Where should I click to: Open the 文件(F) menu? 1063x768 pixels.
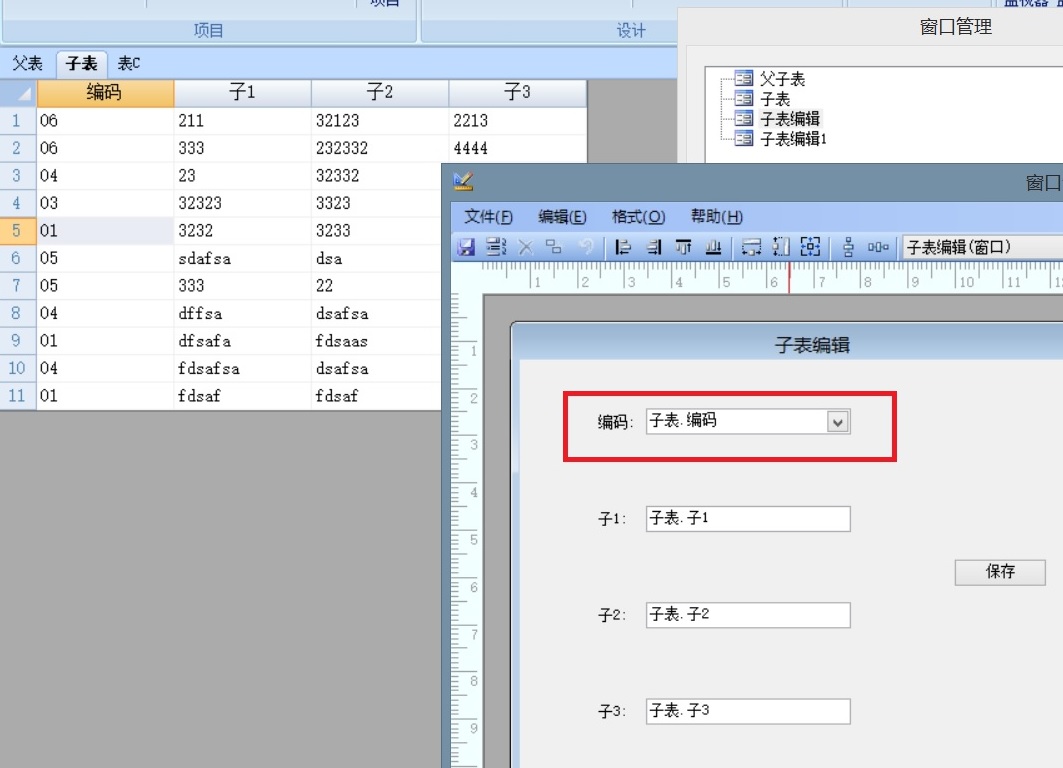488,217
